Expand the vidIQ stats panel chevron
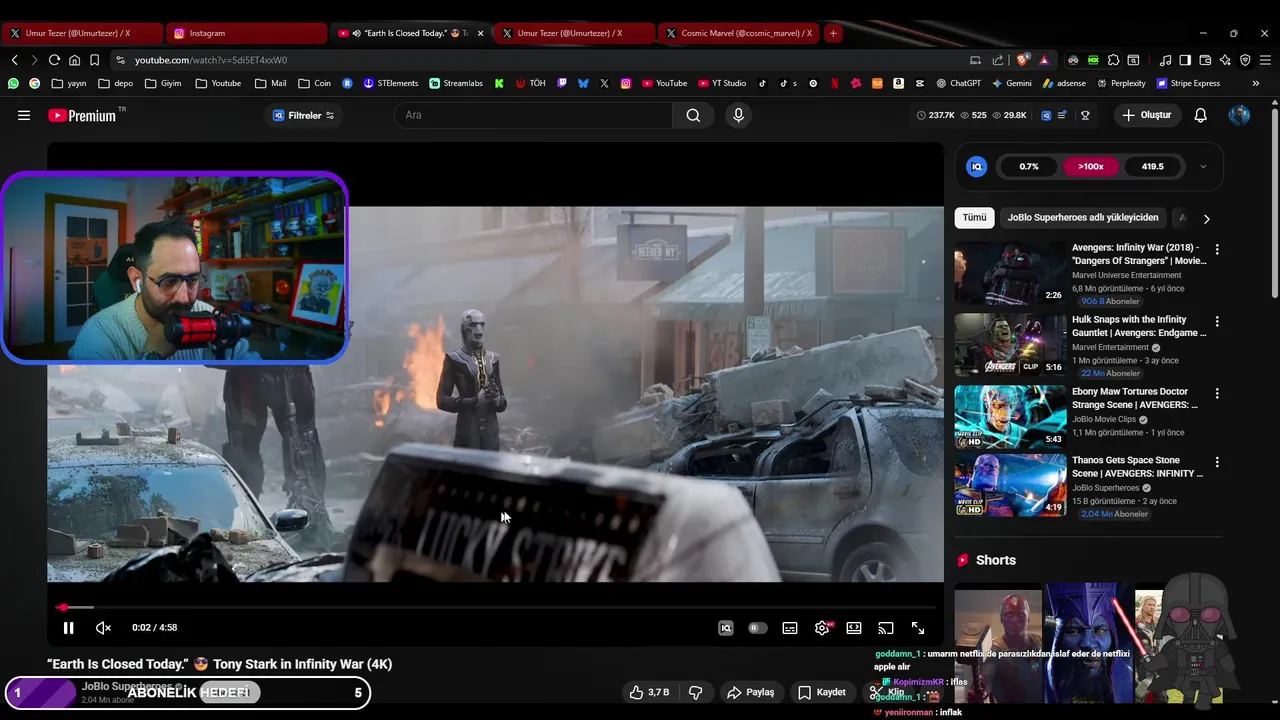 click(x=1203, y=167)
